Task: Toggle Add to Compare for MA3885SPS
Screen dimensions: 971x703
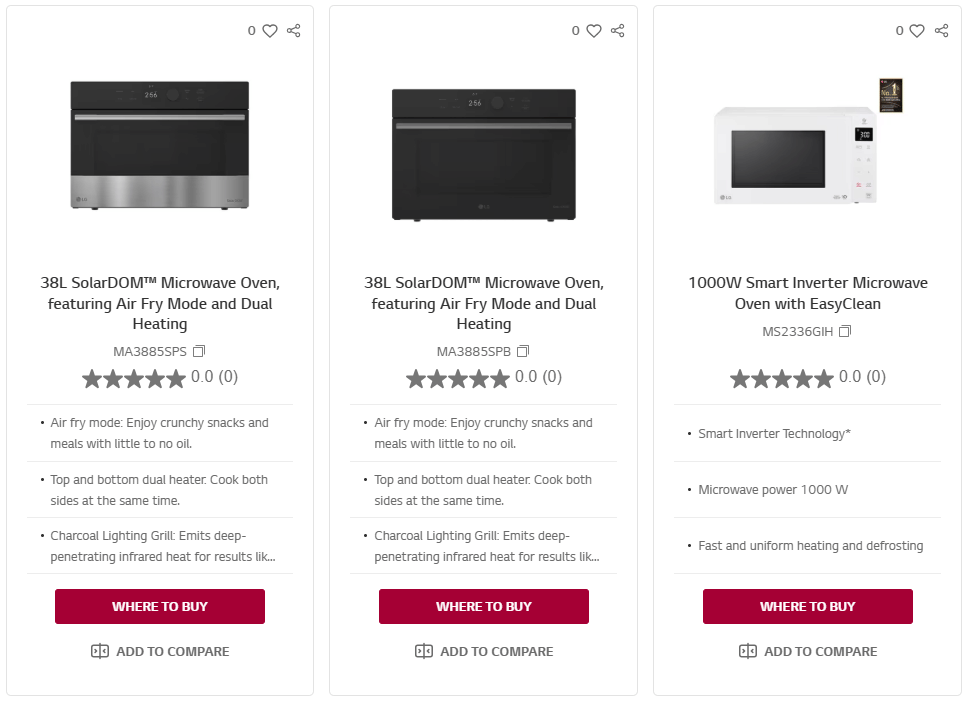Action: [160, 651]
